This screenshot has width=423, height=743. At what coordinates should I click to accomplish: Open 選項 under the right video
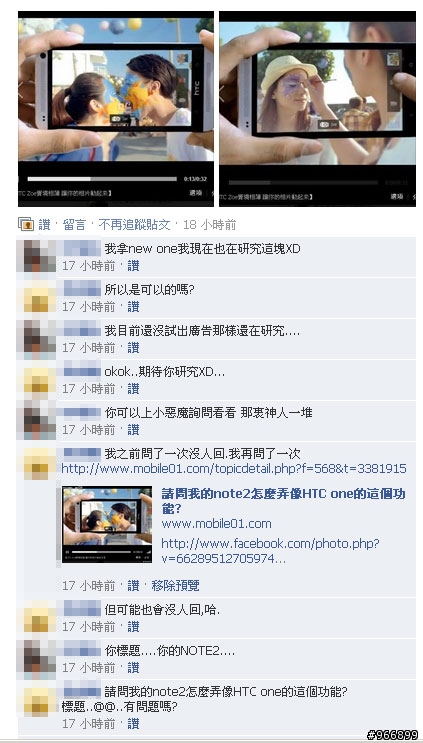coord(396,196)
